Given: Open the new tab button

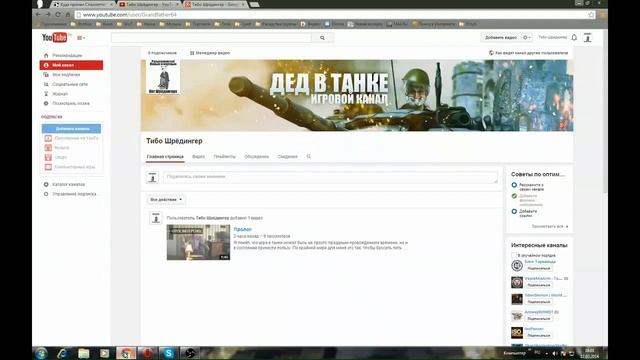Looking at the screenshot, I should pos(254,4).
